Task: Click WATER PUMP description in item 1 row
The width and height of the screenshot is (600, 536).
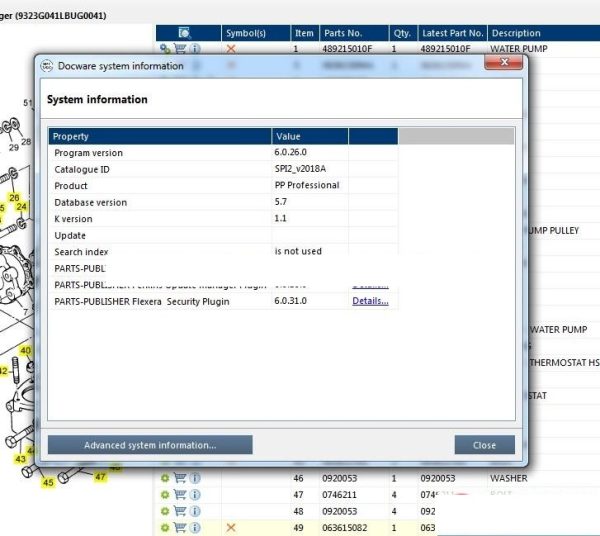Action: coord(518,49)
